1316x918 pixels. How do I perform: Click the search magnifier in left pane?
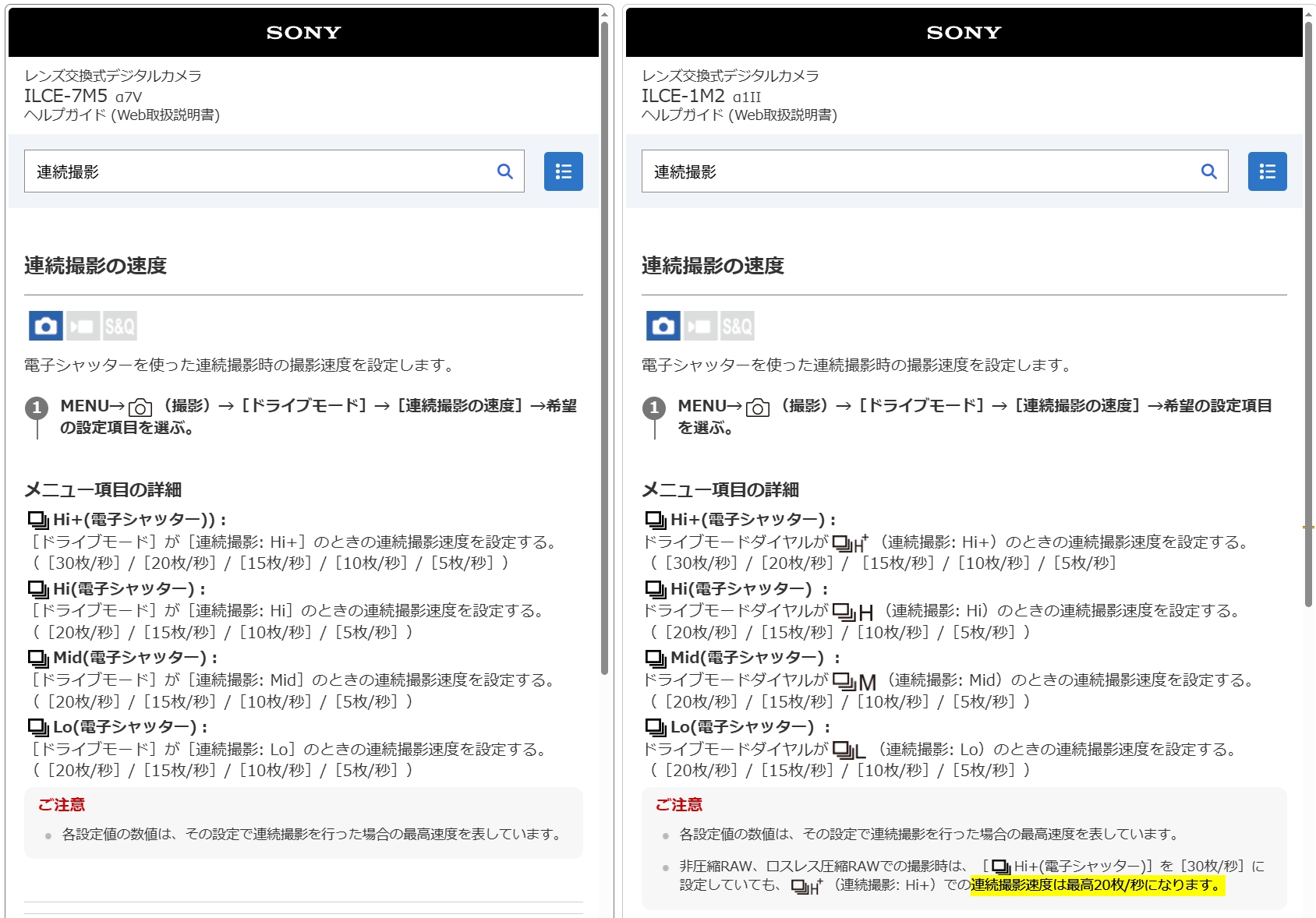[x=505, y=171]
